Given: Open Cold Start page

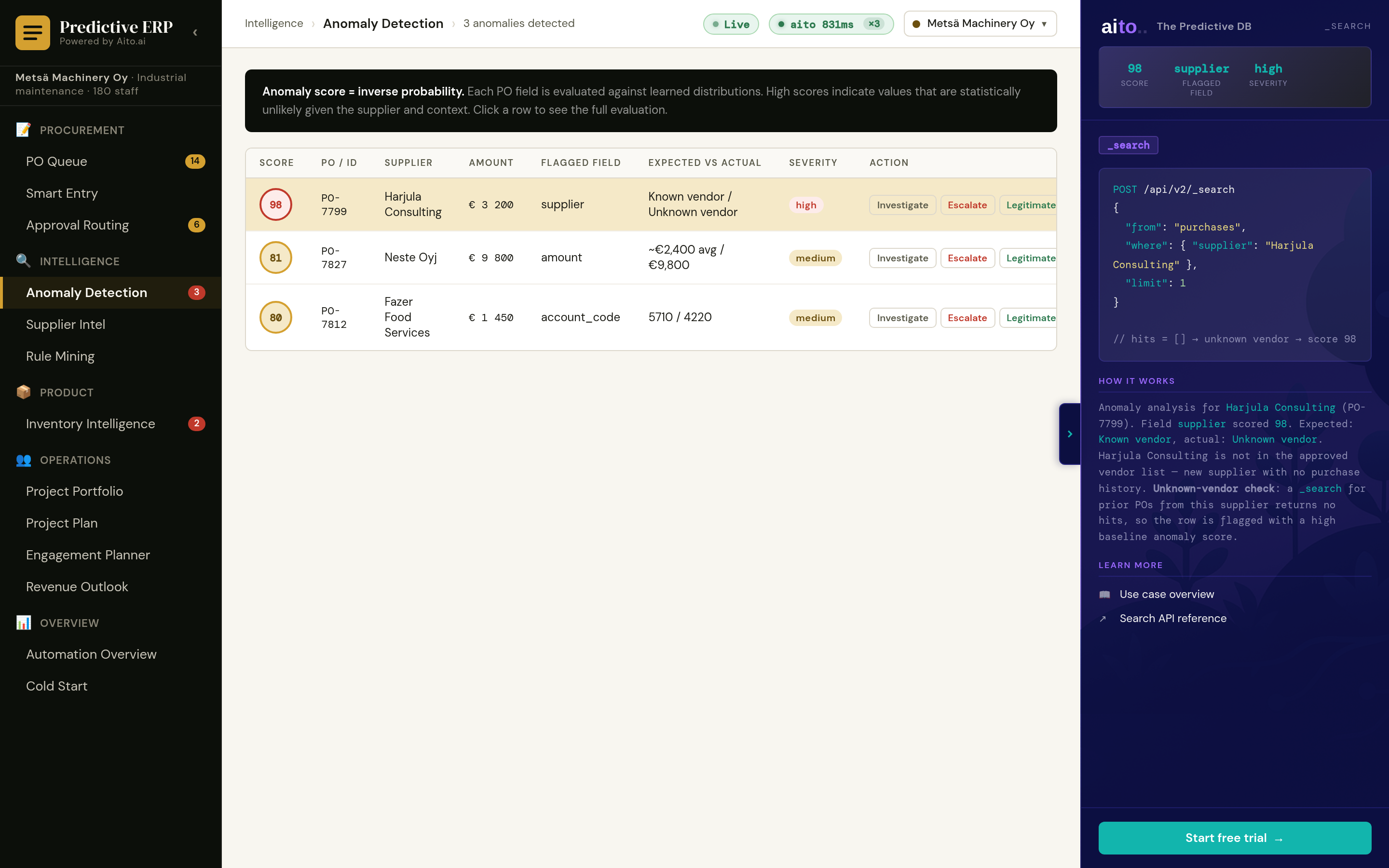Looking at the screenshot, I should point(111,686).
